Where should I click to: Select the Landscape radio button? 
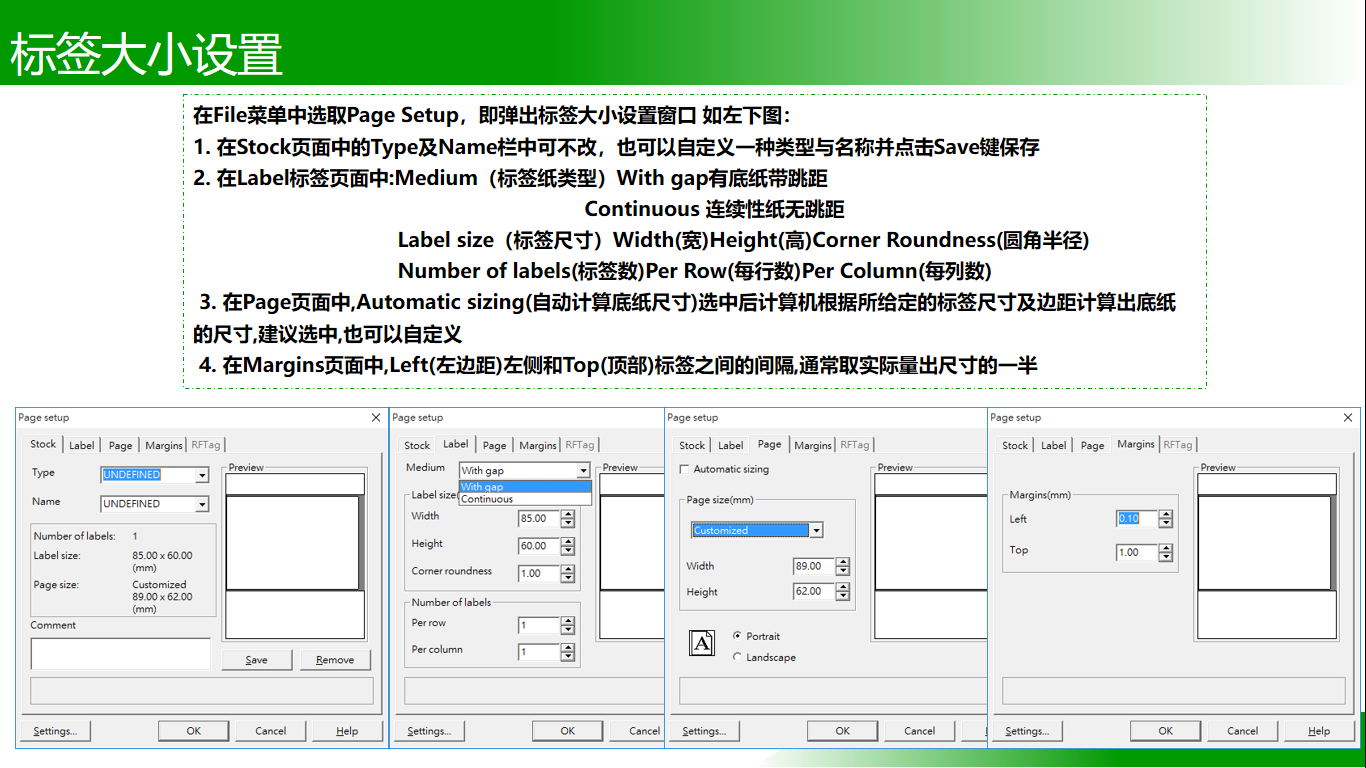[x=737, y=658]
